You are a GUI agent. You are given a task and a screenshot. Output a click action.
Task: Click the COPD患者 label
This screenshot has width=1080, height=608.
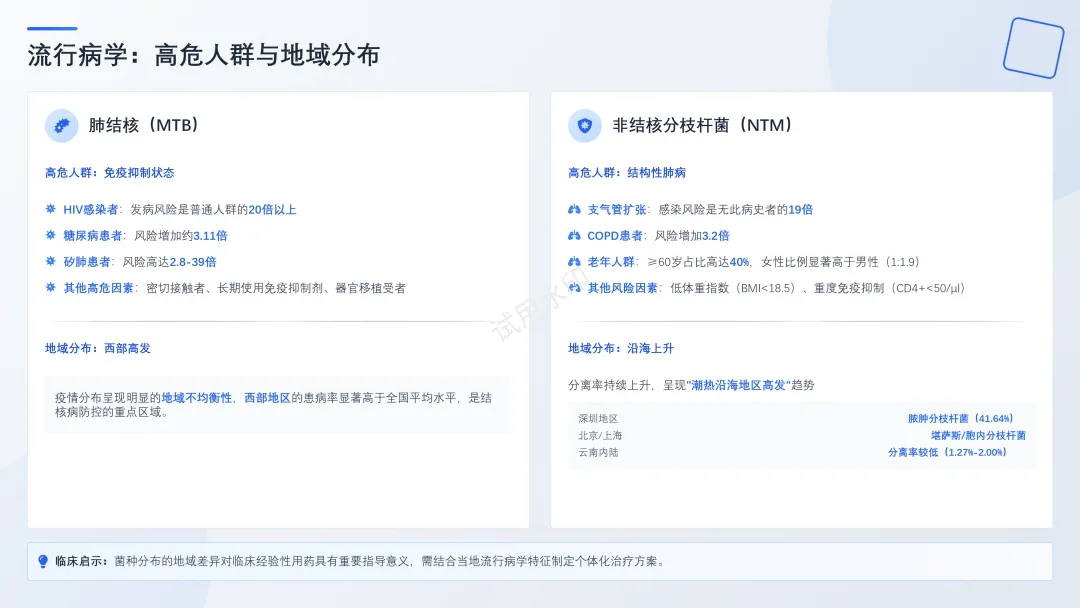point(614,235)
